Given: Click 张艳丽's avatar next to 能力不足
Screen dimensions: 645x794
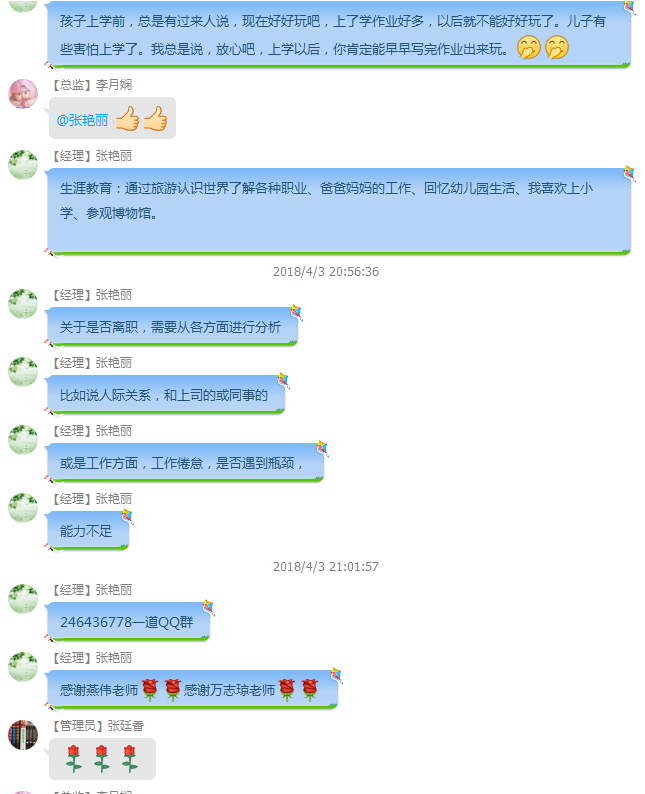Looking at the screenshot, I should pos(23,508).
